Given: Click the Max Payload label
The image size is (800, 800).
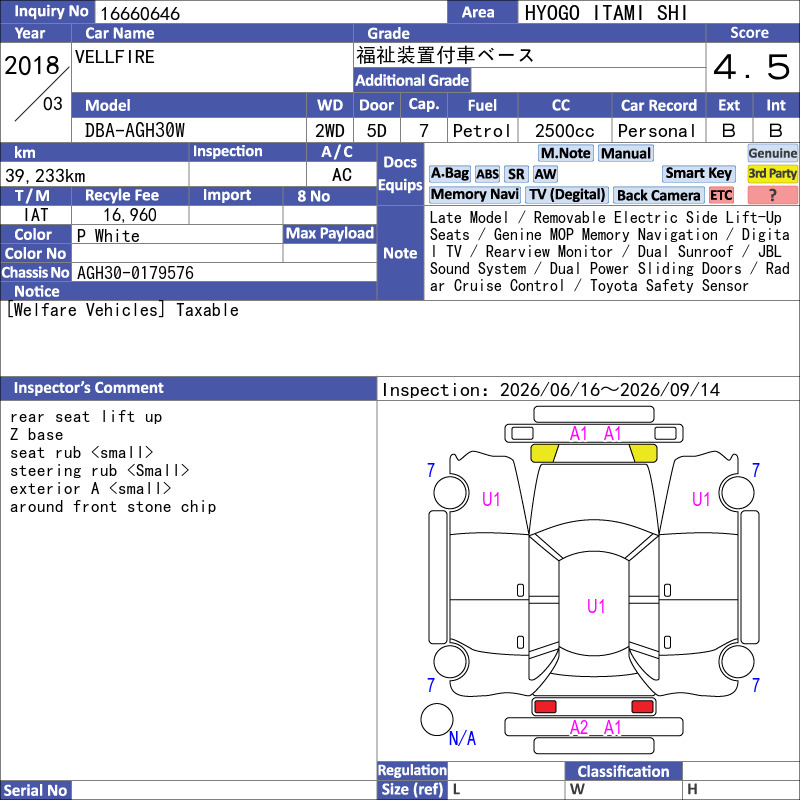Looking at the screenshot, I should pos(330,234).
